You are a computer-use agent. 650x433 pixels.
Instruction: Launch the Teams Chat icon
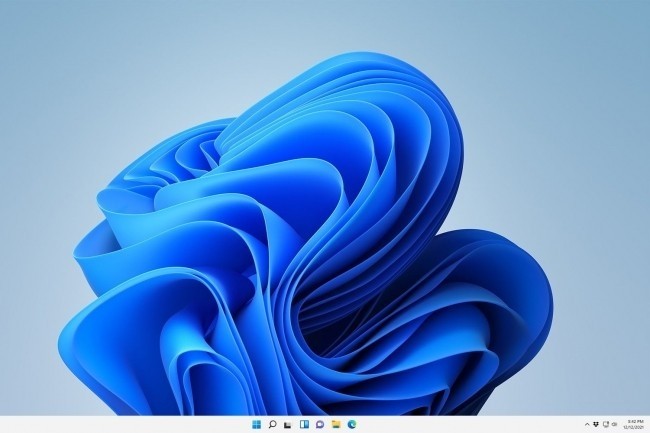click(x=320, y=424)
